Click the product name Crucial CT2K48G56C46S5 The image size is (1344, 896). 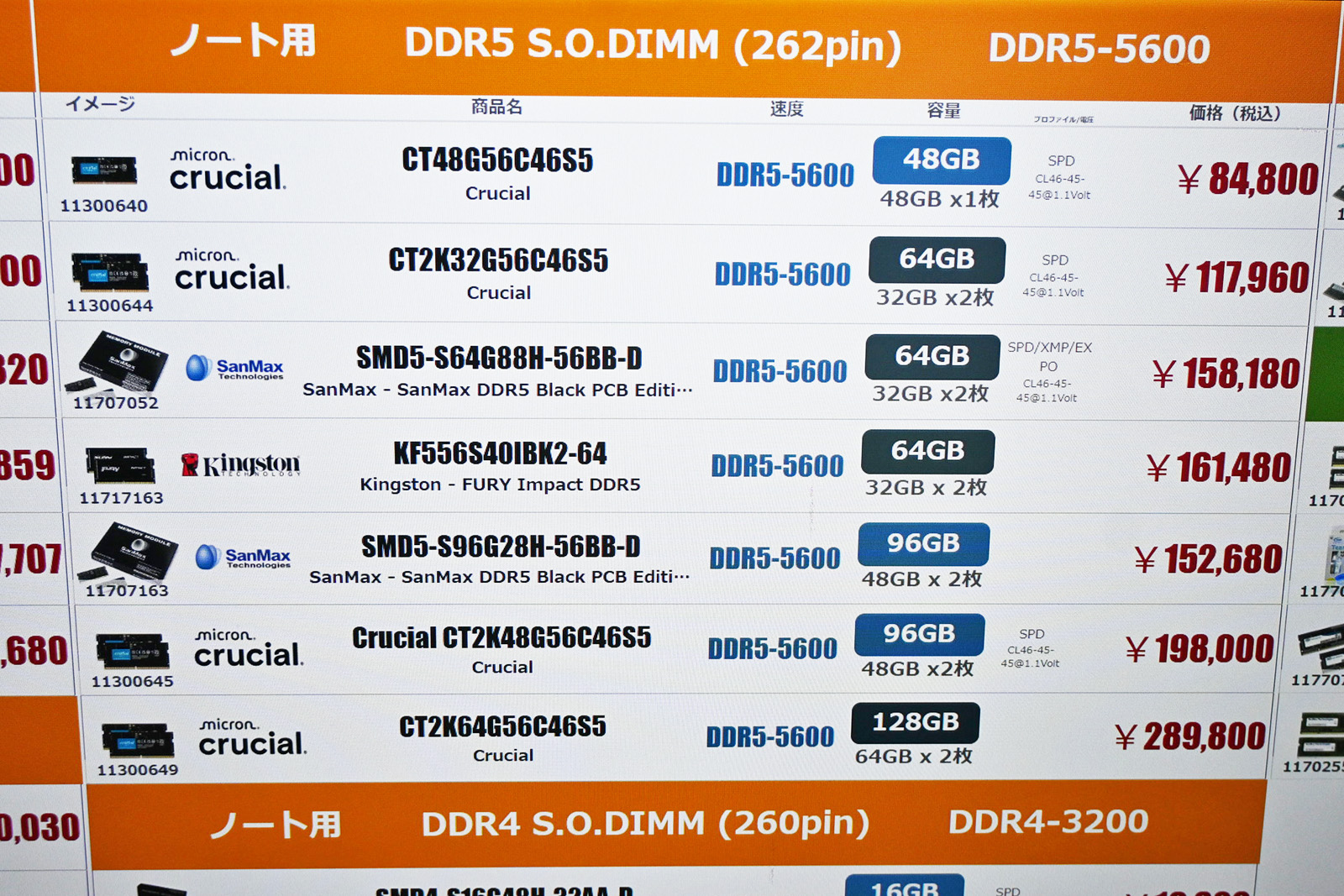[501, 638]
